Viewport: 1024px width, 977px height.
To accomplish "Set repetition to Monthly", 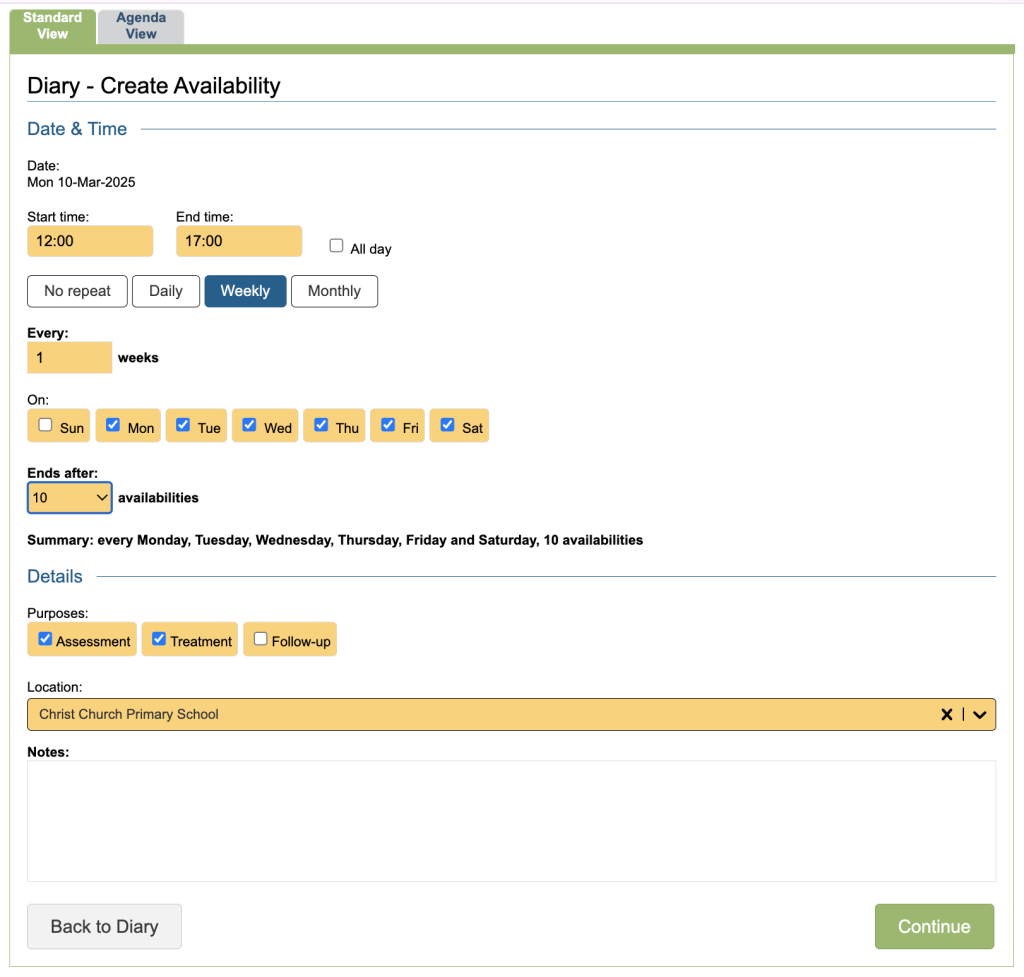I will click(x=334, y=291).
